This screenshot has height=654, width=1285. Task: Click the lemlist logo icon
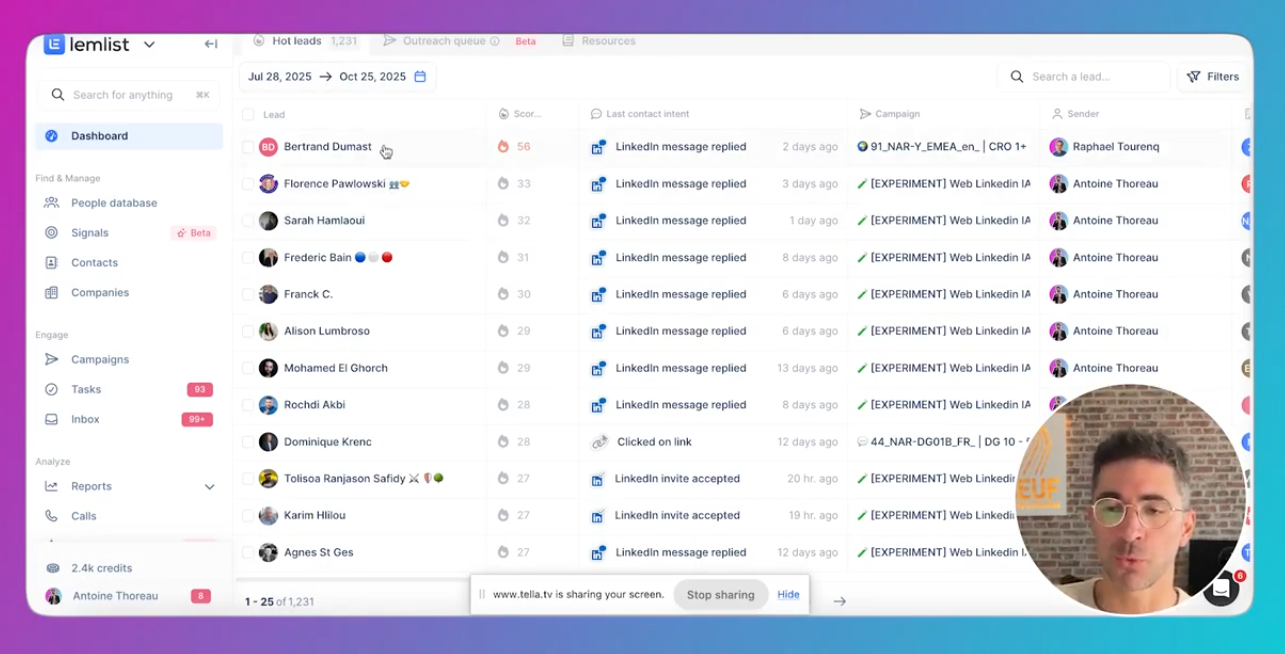point(54,44)
